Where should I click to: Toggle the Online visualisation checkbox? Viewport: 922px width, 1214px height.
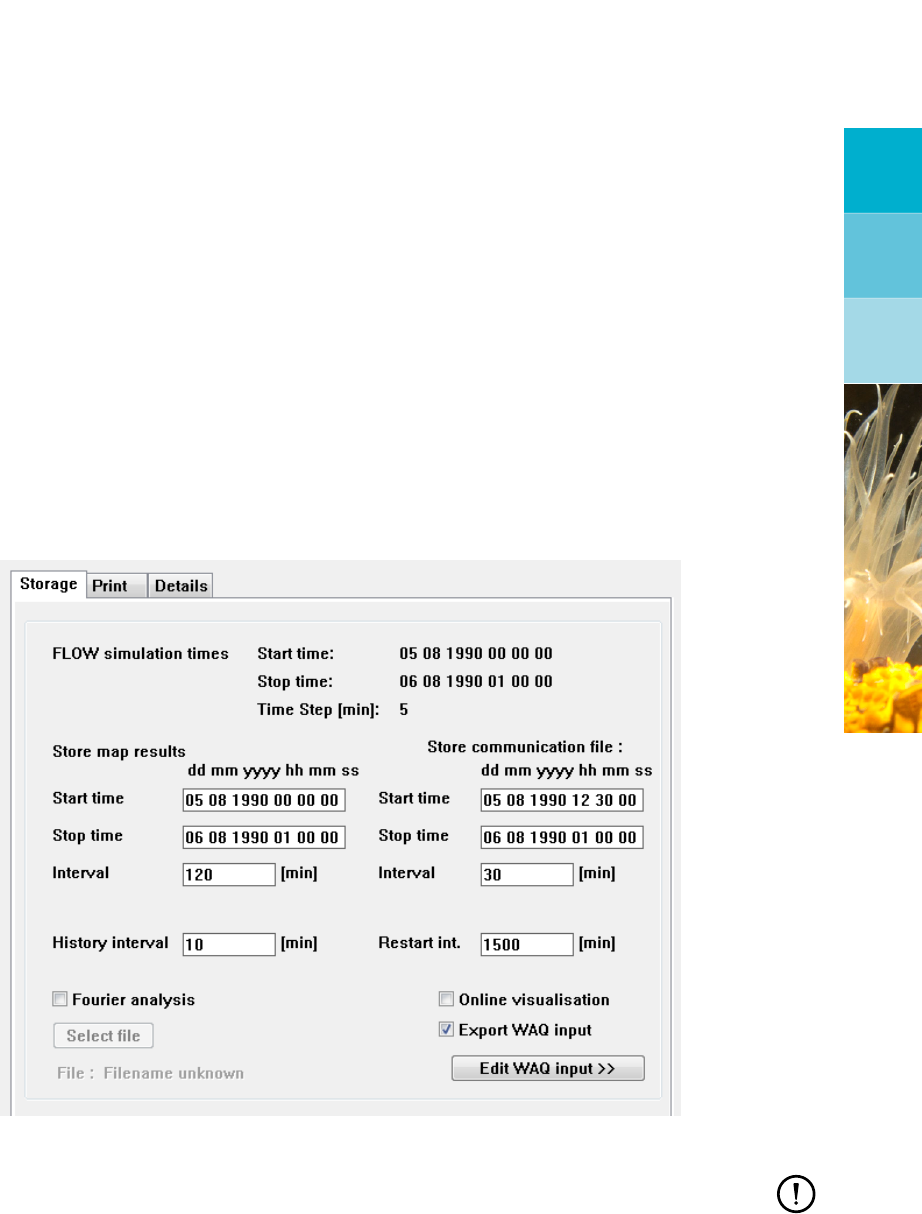[x=447, y=999]
